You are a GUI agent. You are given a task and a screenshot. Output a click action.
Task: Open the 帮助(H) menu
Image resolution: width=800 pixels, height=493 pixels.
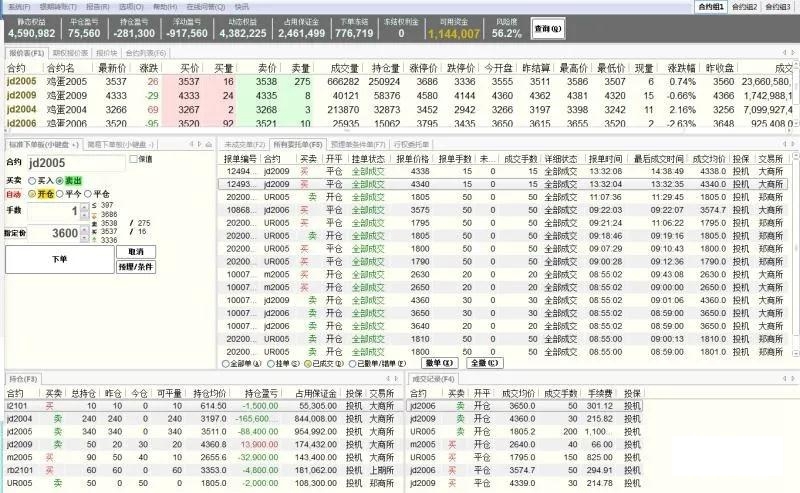coord(165,7)
